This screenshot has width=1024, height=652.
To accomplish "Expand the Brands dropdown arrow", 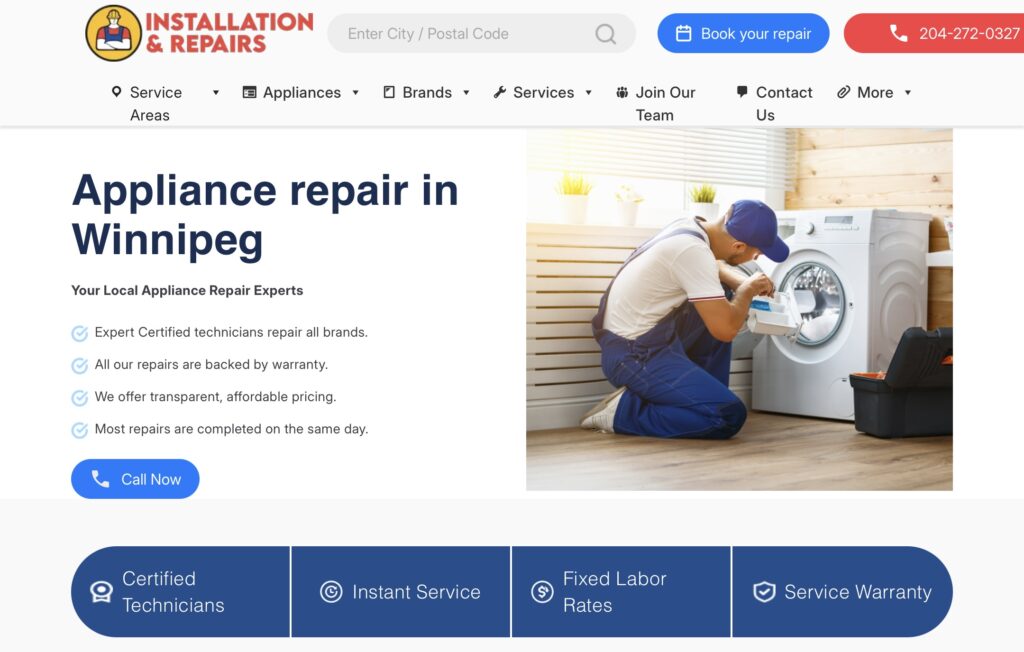I will pyautogui.click(x=466, y=93).
